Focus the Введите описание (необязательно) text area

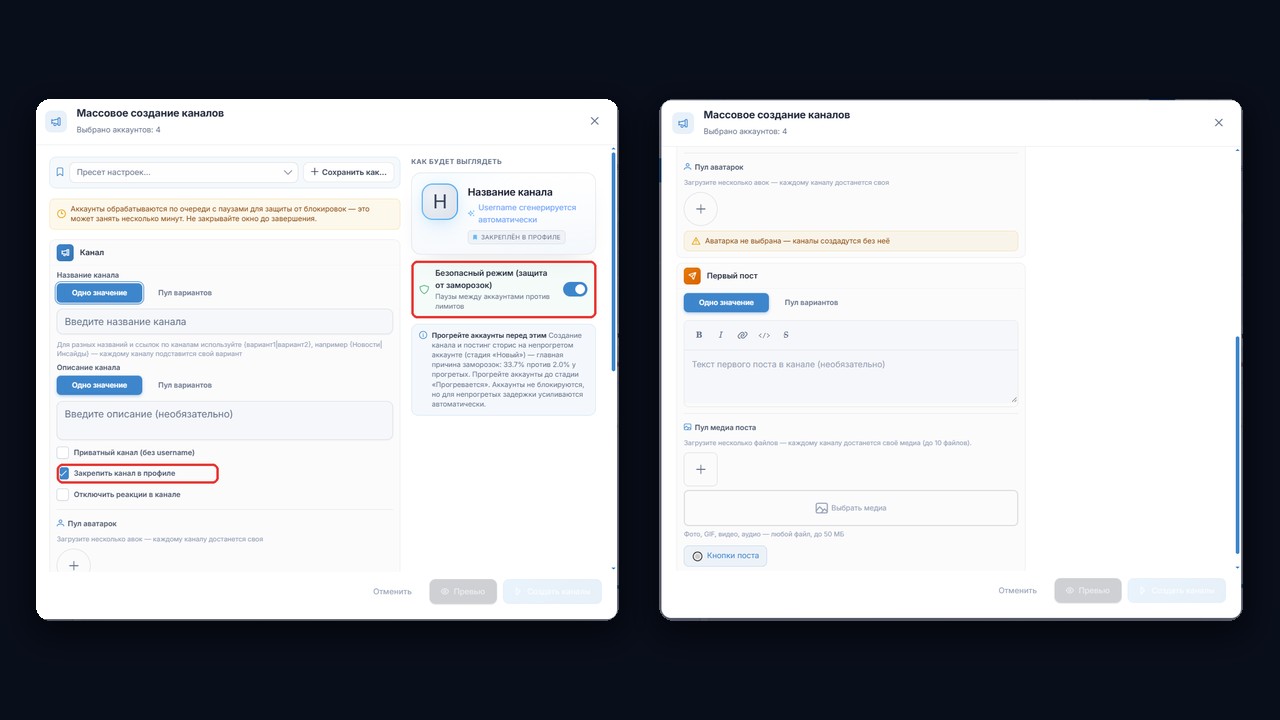coord(225,420)
